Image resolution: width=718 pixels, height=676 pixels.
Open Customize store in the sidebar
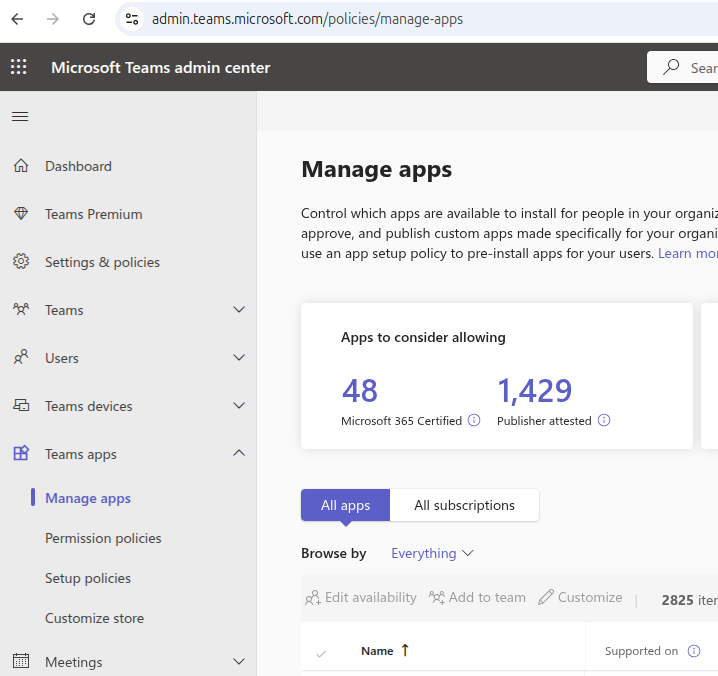tap(94, 618)
